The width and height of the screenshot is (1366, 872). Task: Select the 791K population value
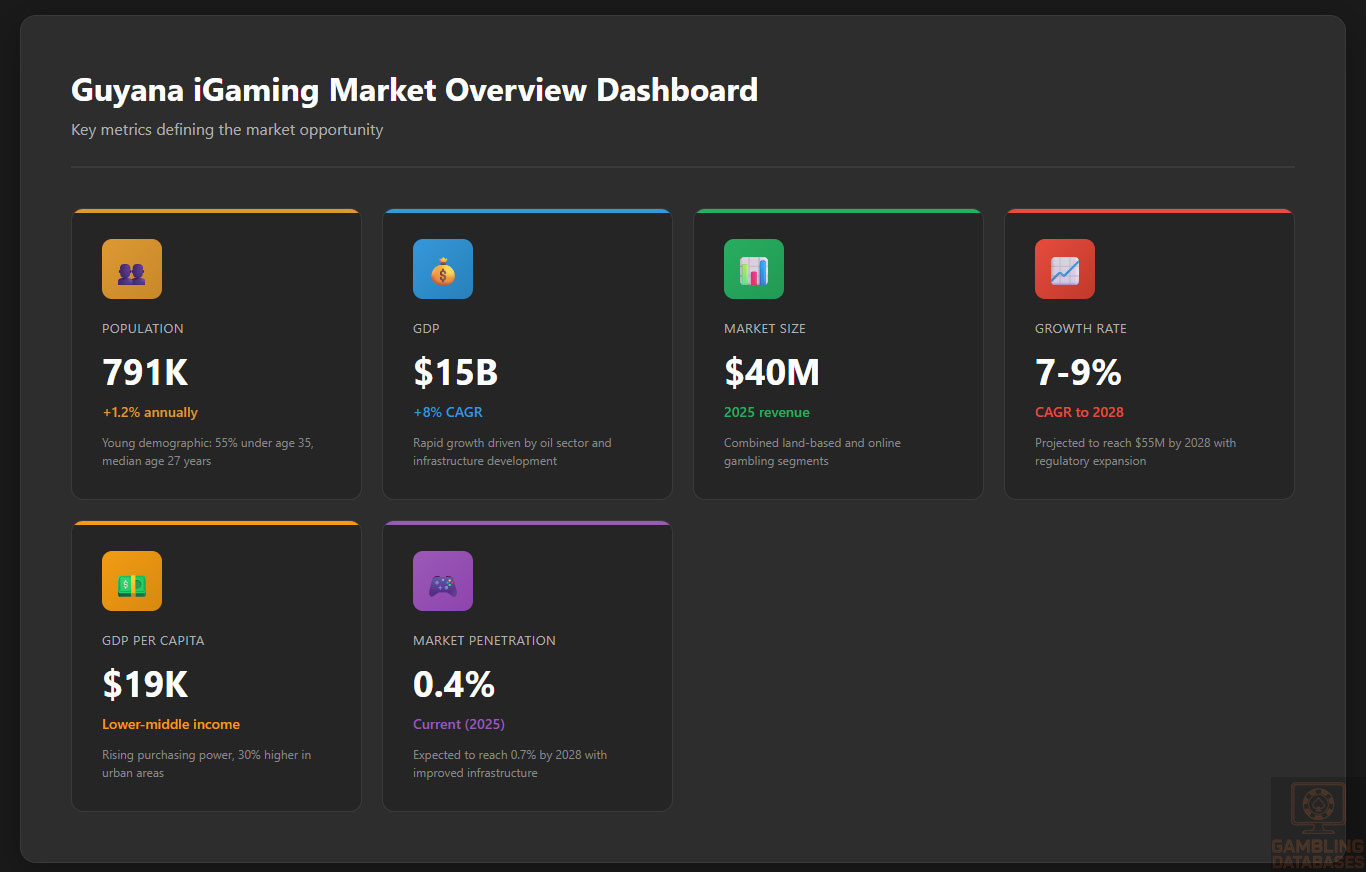[x=145, y=373]
